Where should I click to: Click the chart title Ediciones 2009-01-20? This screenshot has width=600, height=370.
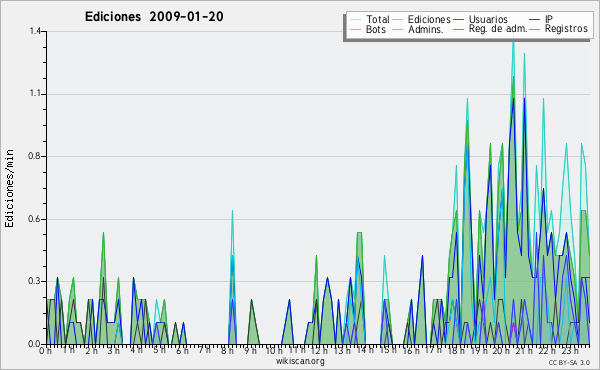click(154, 16)
